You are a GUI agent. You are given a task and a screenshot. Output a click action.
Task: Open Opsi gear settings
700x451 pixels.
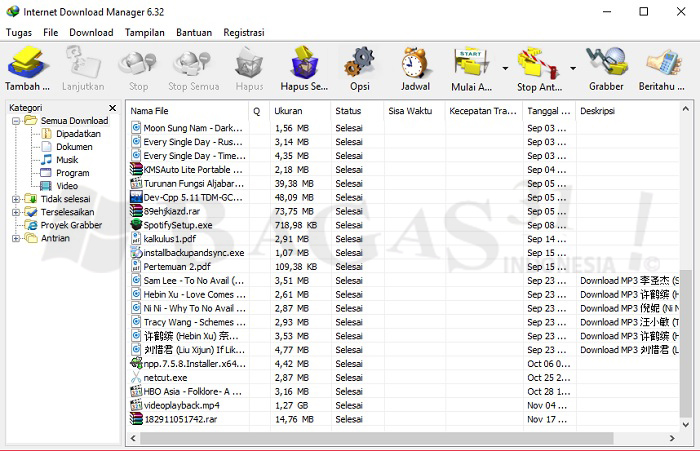point(359,63)
